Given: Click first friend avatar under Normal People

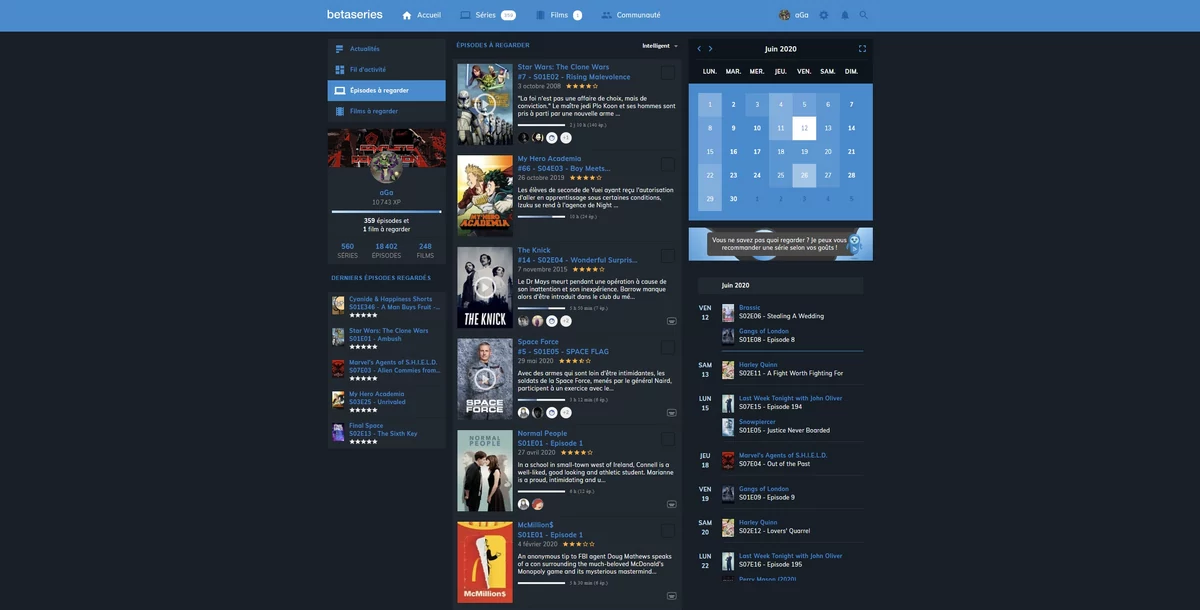Looking at the screenshot, I should pos(523,504).
